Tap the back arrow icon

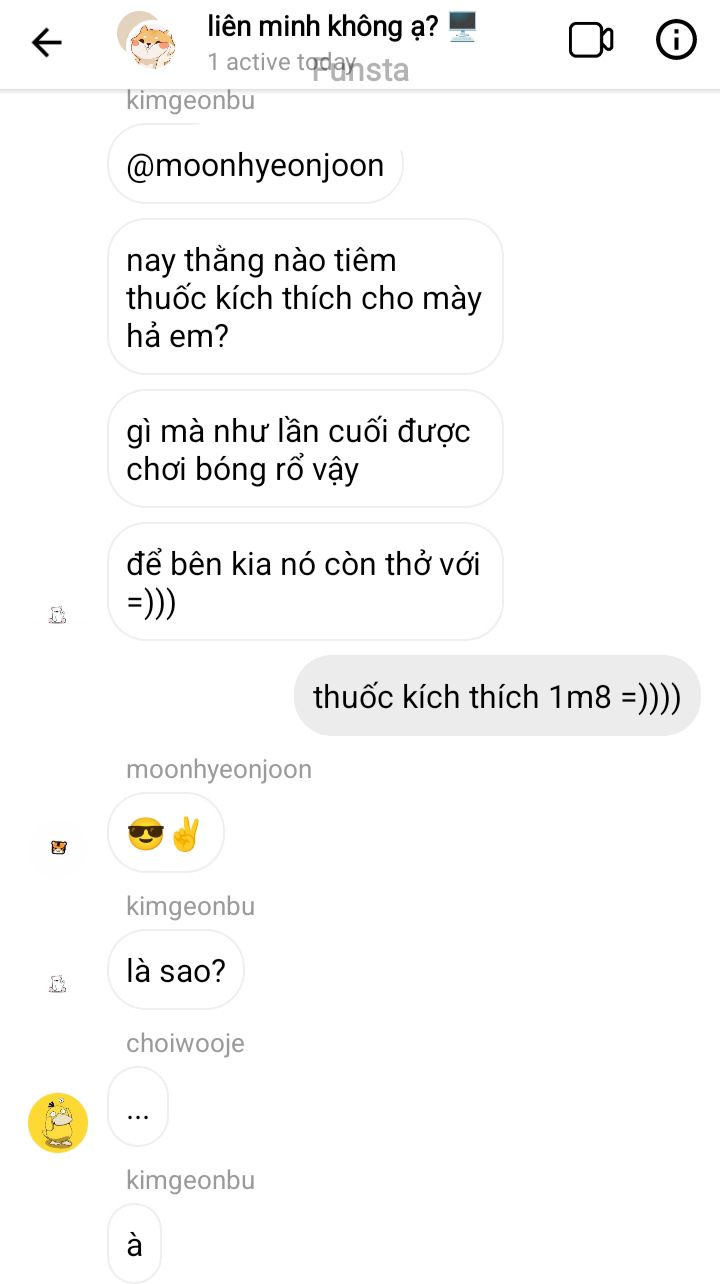[x=47, y=42]
